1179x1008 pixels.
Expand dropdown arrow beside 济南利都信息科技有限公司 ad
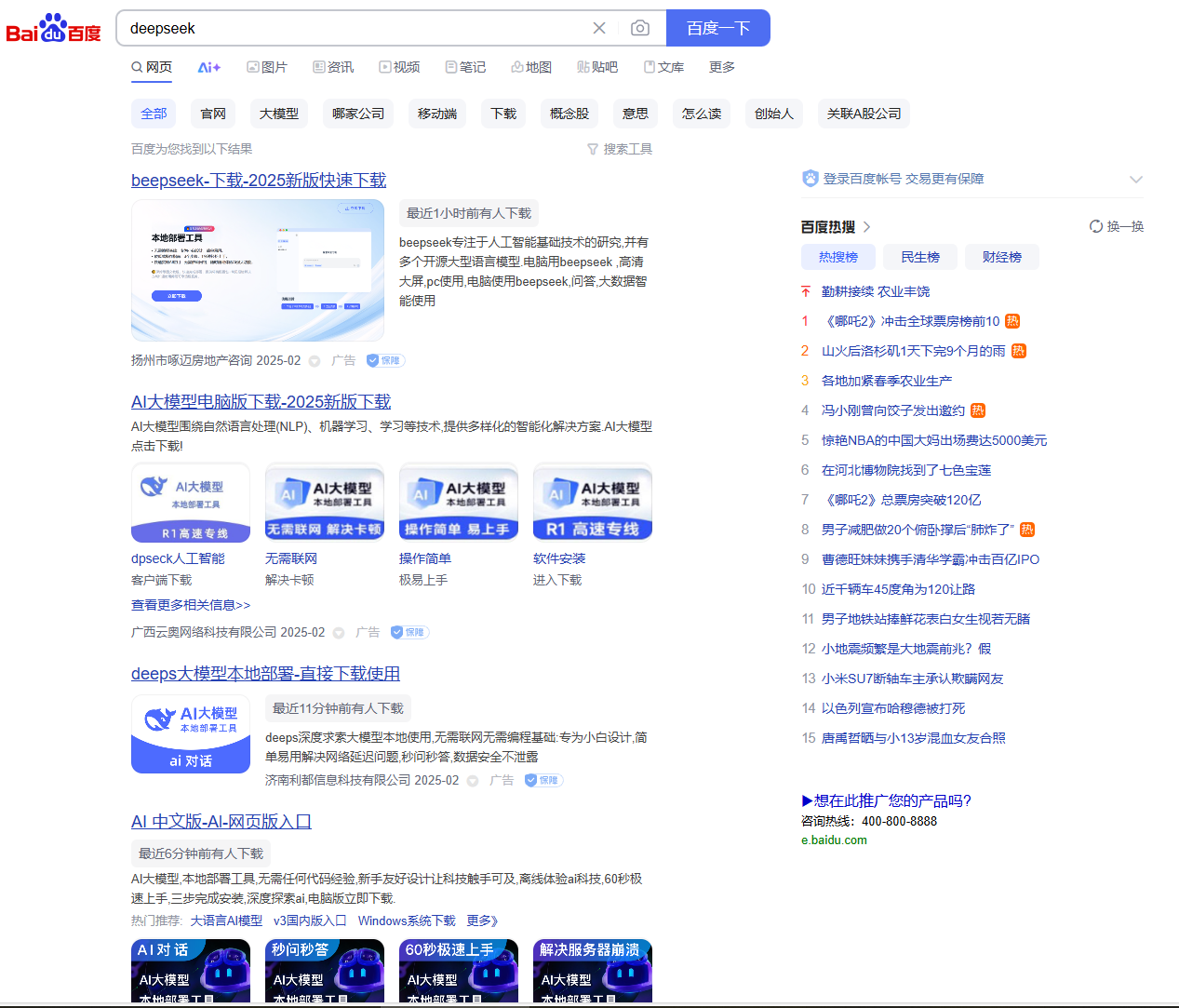(x=473, y=781)
